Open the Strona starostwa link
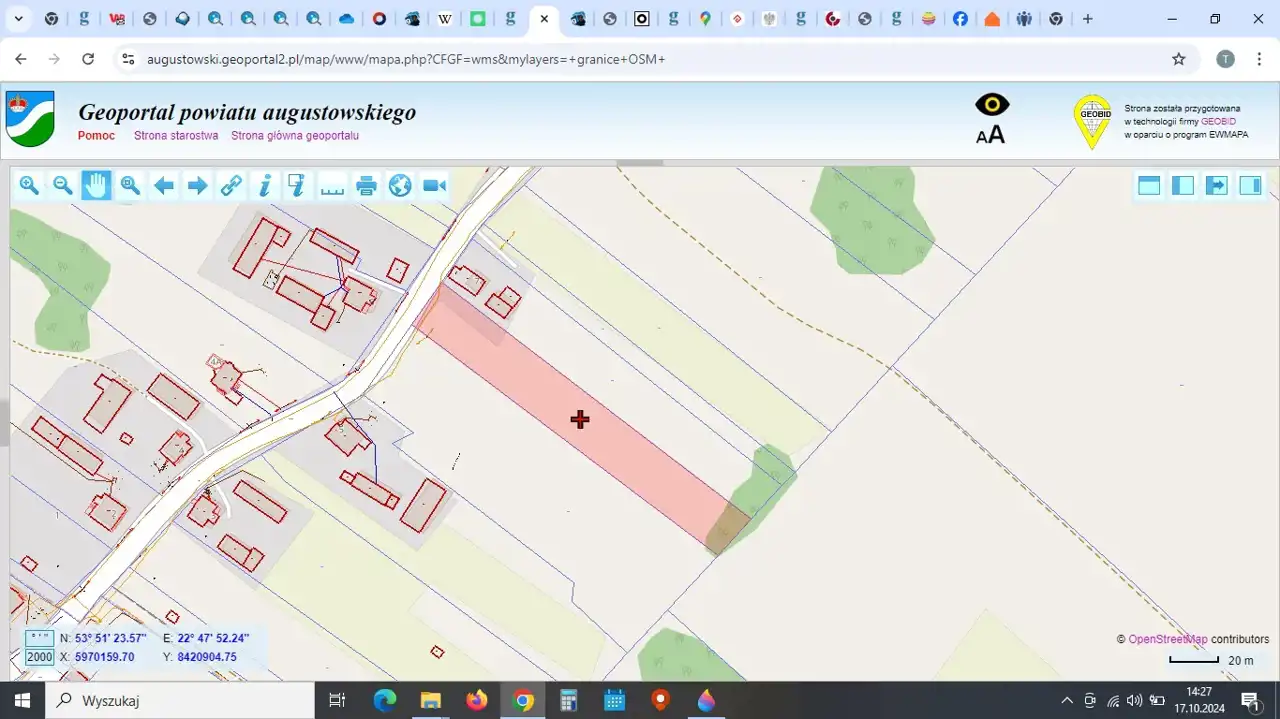The image size is (1280, 719). (176, 136)
